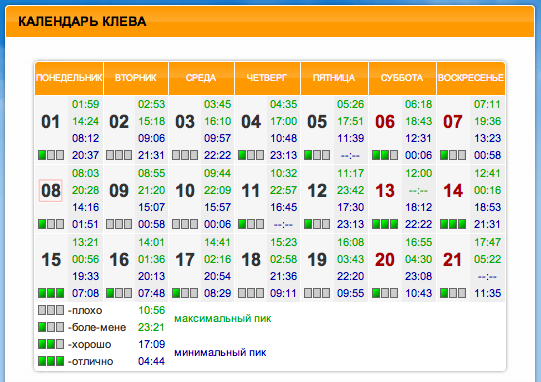Click the rating bars under day 04
The image size is (541, 382).
pos(251,155)
